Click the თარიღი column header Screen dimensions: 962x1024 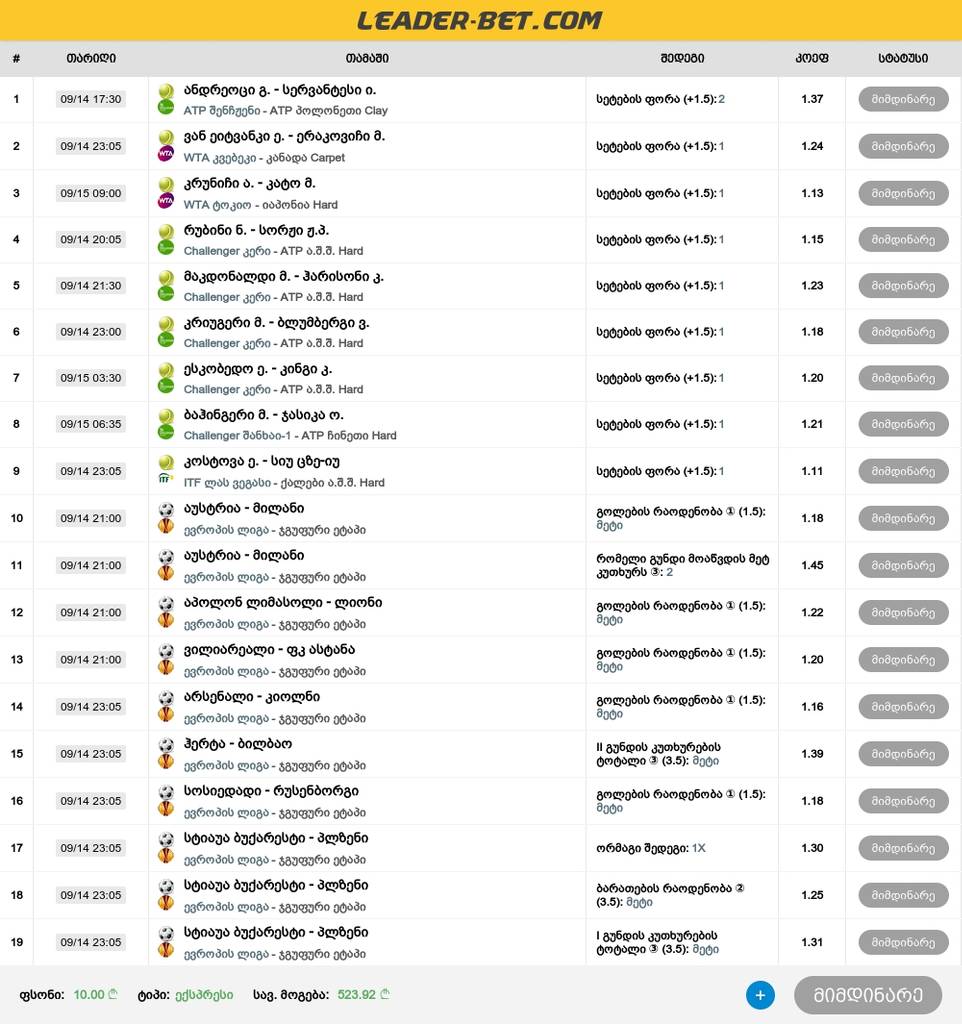91,58
